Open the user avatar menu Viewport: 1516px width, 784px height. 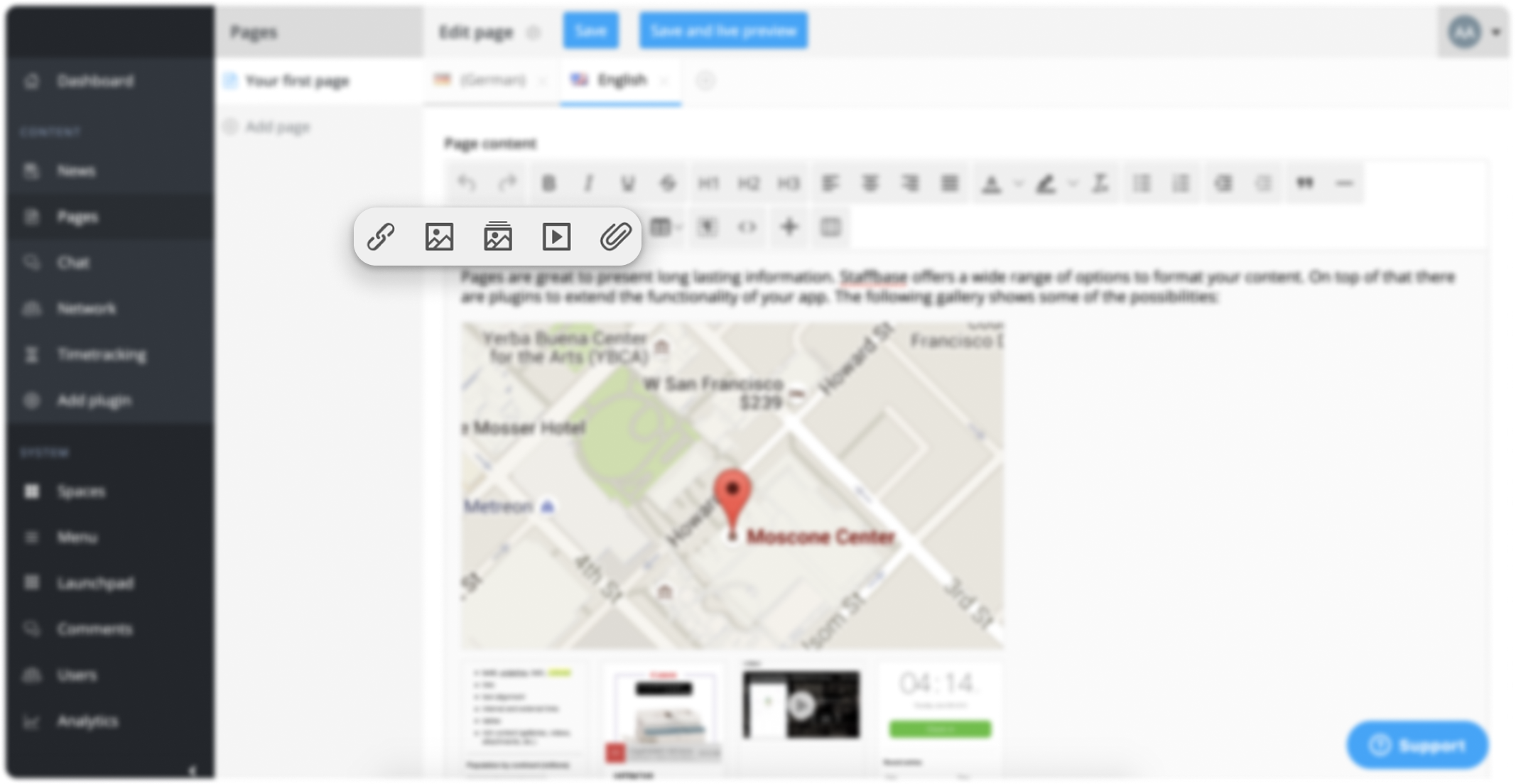pyautogui.click(x=1475, y=32)
